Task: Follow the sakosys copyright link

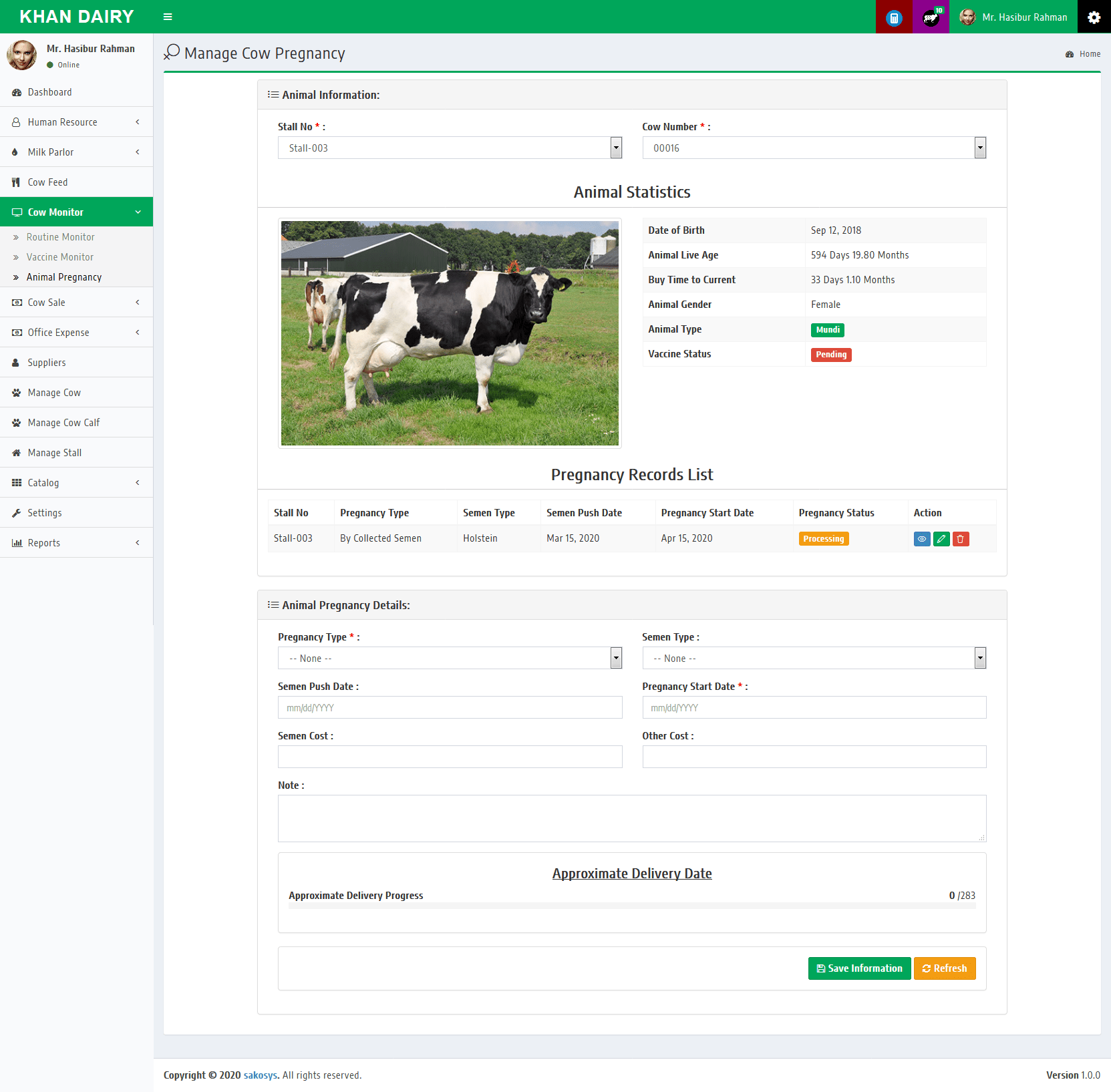Action: pos(259,1075)
